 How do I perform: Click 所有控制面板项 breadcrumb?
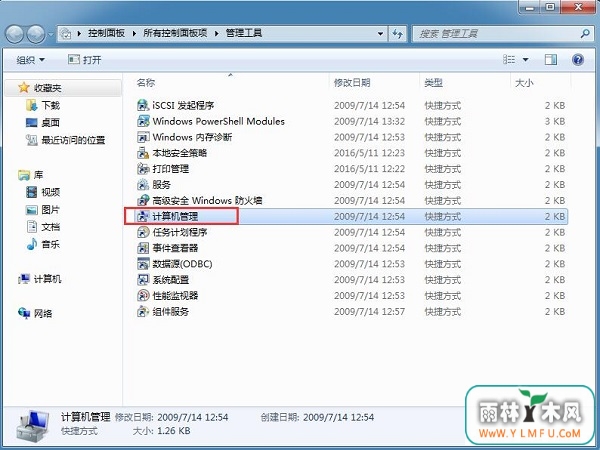[x=175, y=33]
